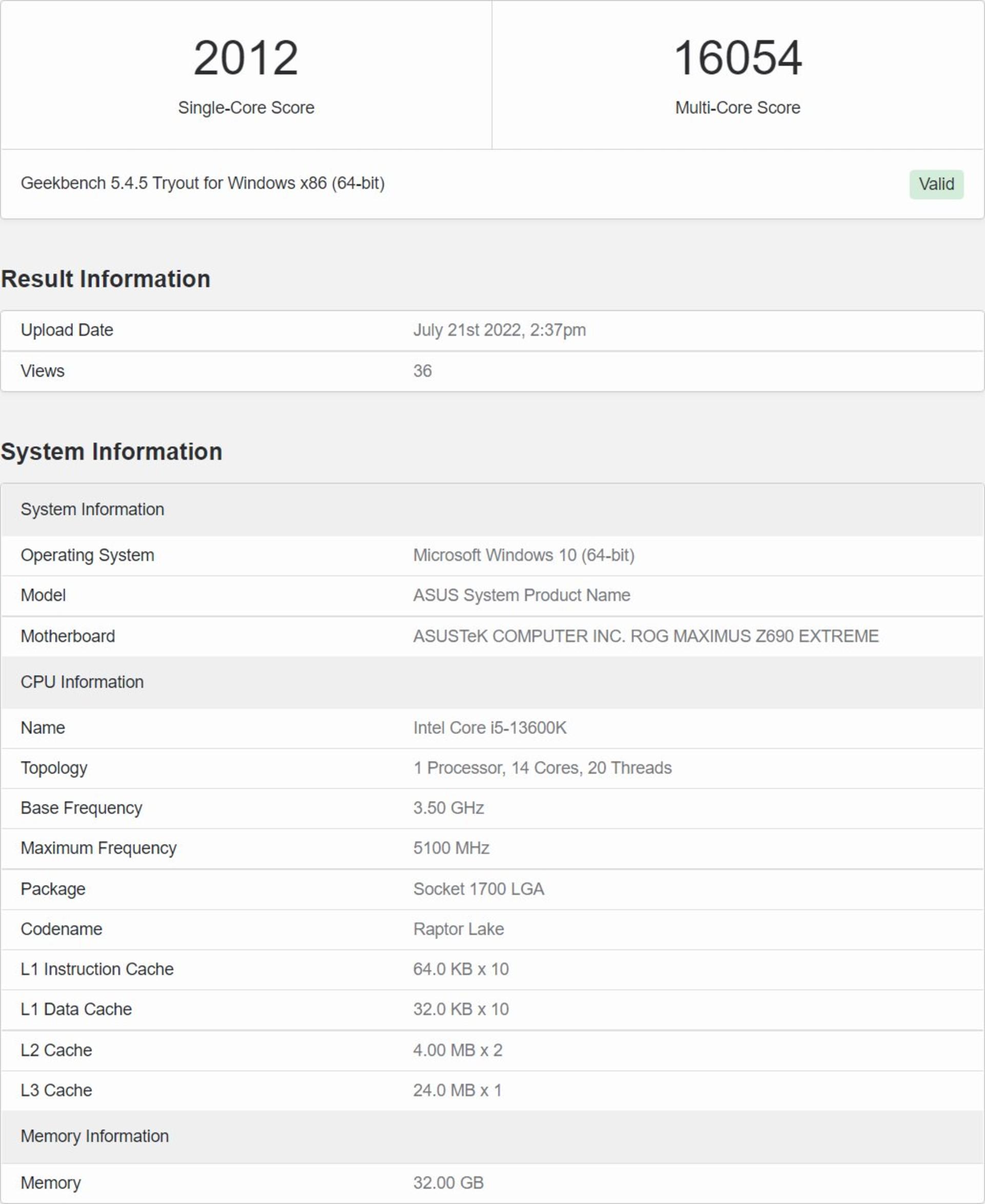Screen dimensions: 985x1204
Task: Select 'ASUS System Product Name' value
Action: (521, 595)
